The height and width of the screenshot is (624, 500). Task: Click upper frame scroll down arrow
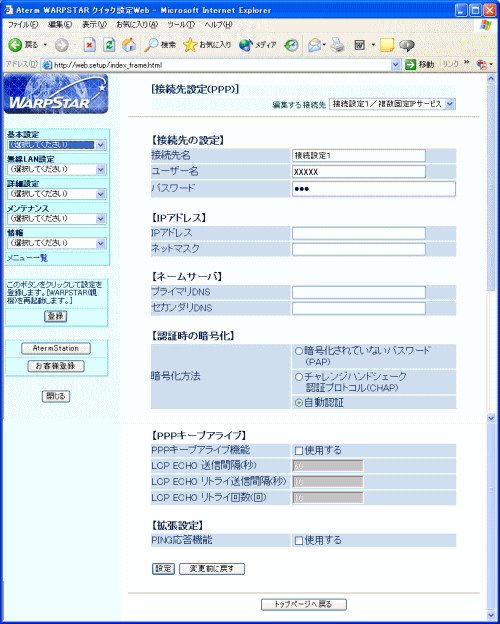click(491, 418)
